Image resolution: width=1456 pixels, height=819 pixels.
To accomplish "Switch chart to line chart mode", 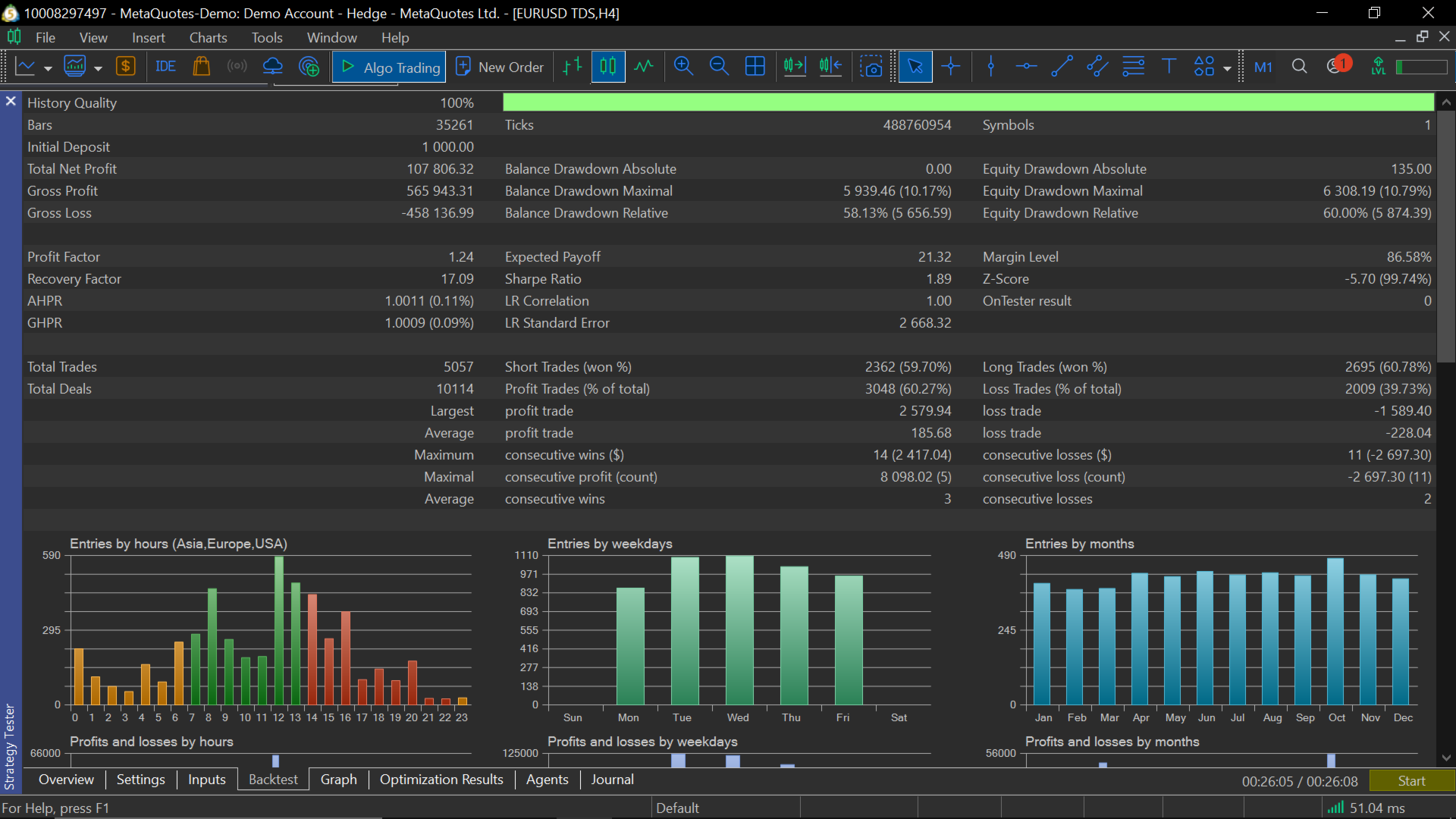I will (644, 67).
